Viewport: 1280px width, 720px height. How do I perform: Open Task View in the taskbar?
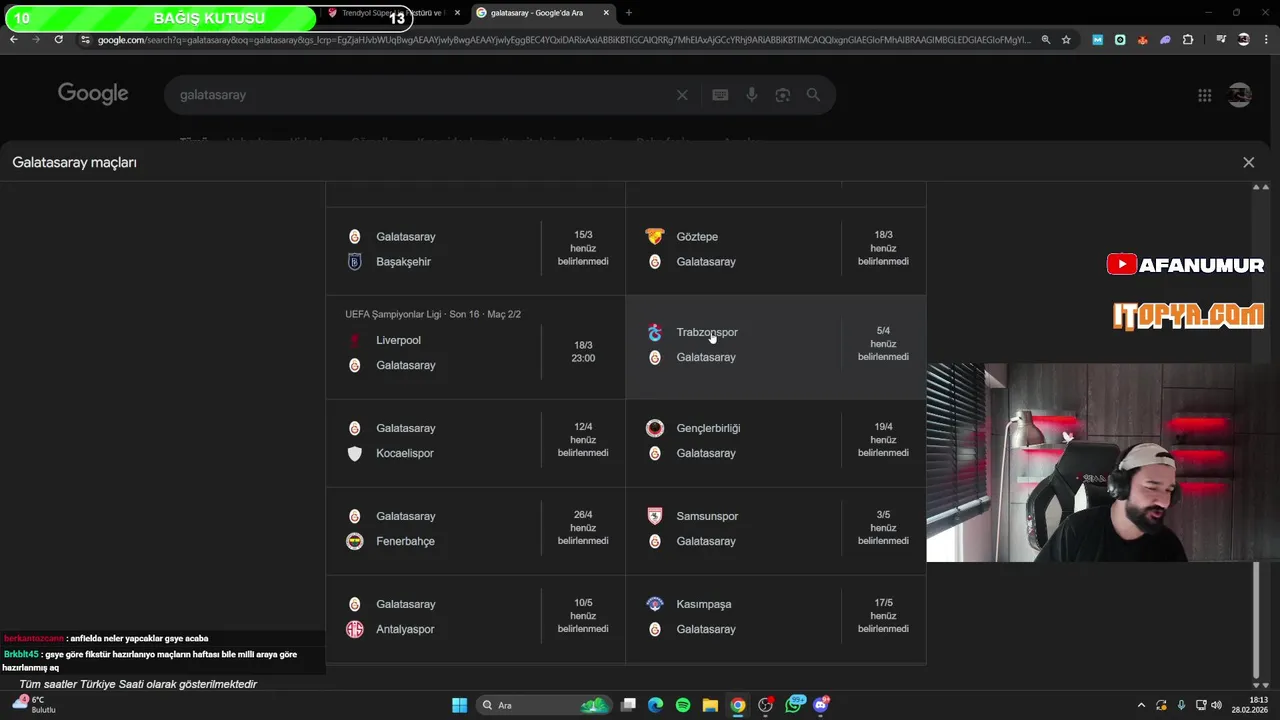coord(628,705)
